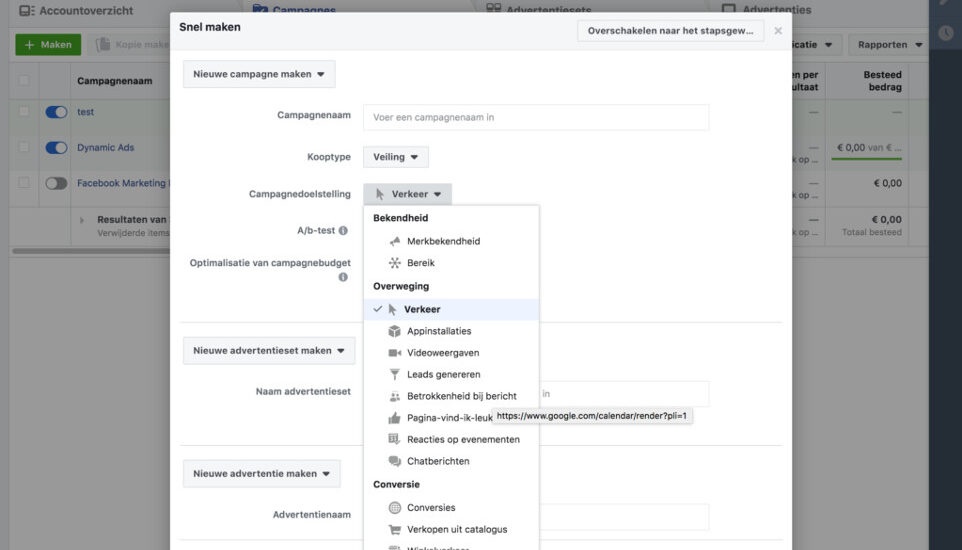Expand the Resultaten van row
This screenshot has width=962, height=550.
click(x=82, y=220)
